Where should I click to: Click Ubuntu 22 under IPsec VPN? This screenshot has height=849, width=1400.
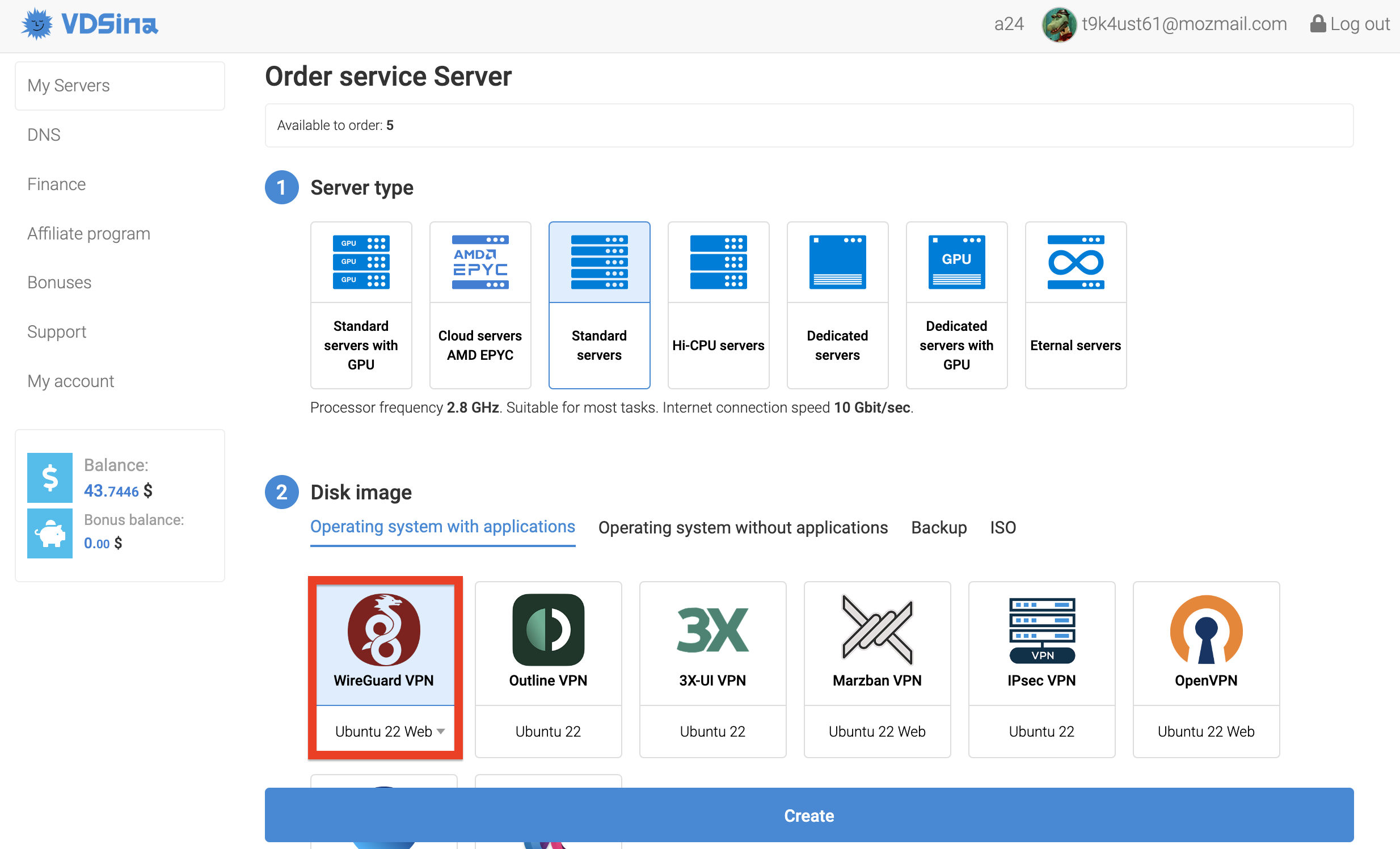(1042, 732)
